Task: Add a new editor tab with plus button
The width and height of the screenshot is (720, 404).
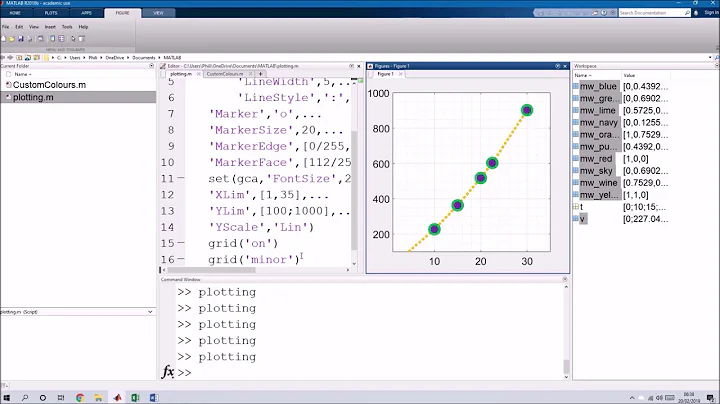Action: [260, 74]
